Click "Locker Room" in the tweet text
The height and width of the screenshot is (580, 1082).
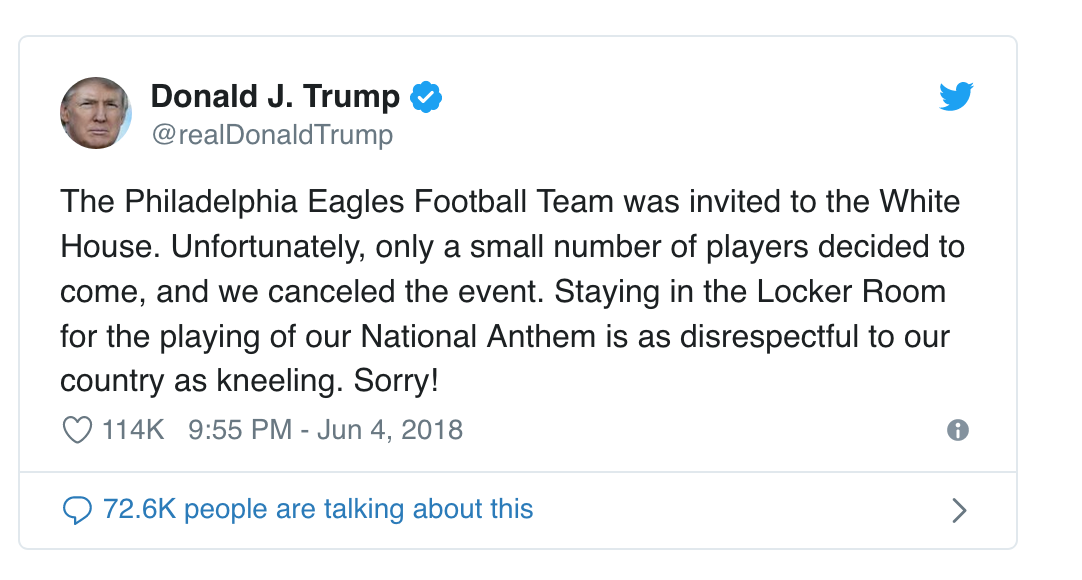852,291
